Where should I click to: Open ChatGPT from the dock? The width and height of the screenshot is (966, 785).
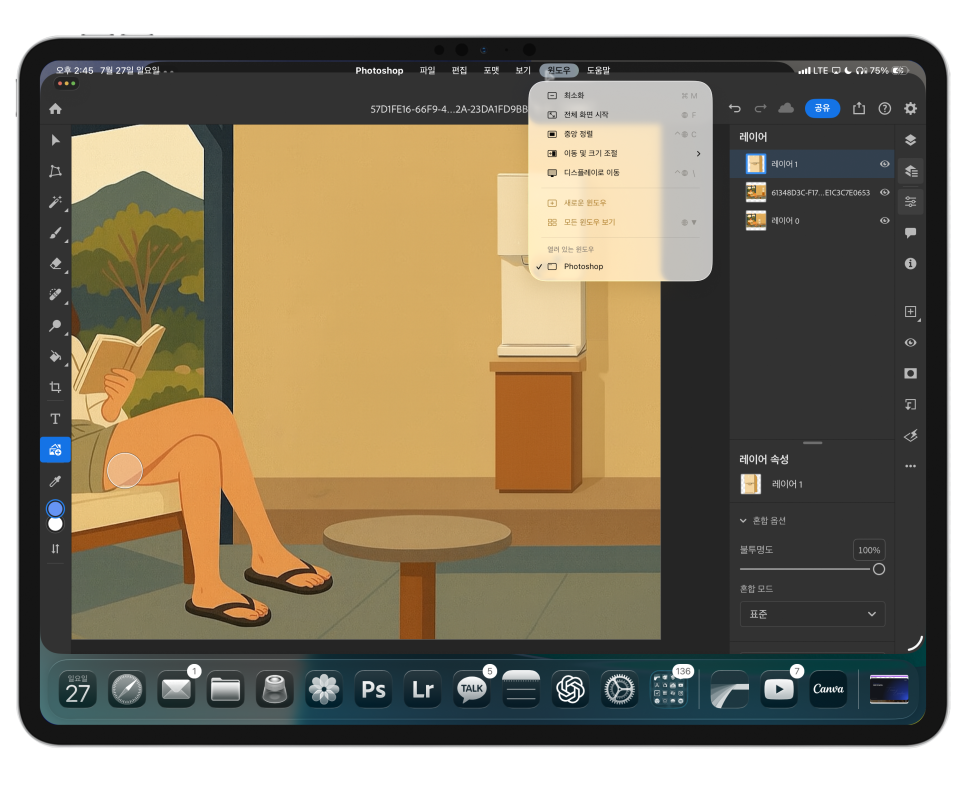pos(570,689)
